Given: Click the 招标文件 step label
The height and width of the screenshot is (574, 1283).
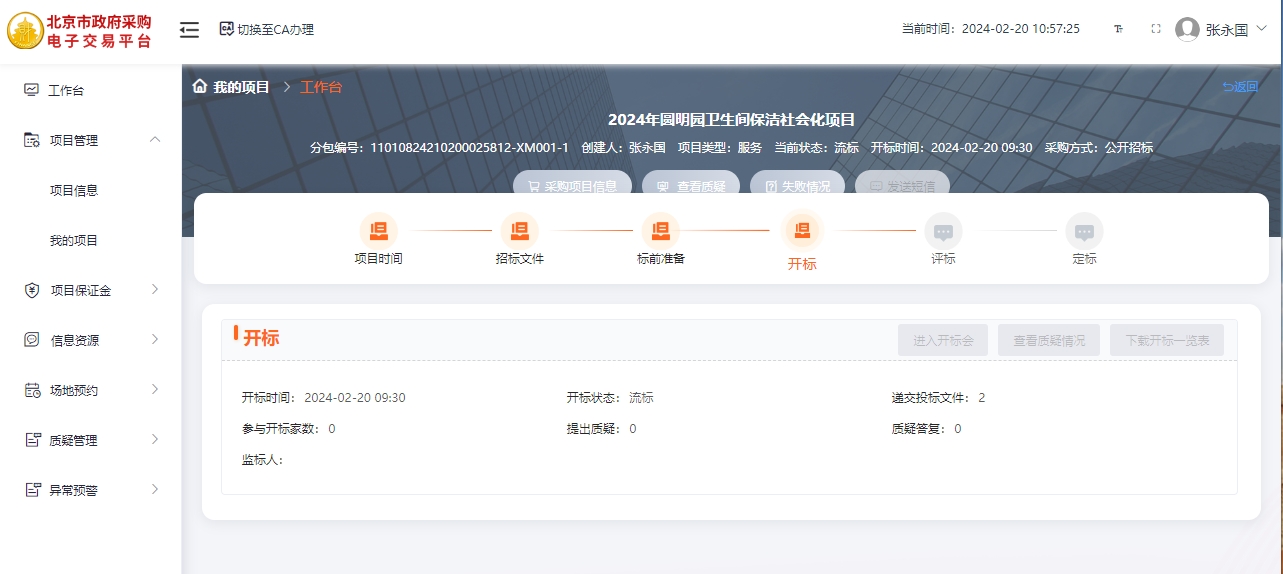Looking at the screenshot, I should click(520, 258).
